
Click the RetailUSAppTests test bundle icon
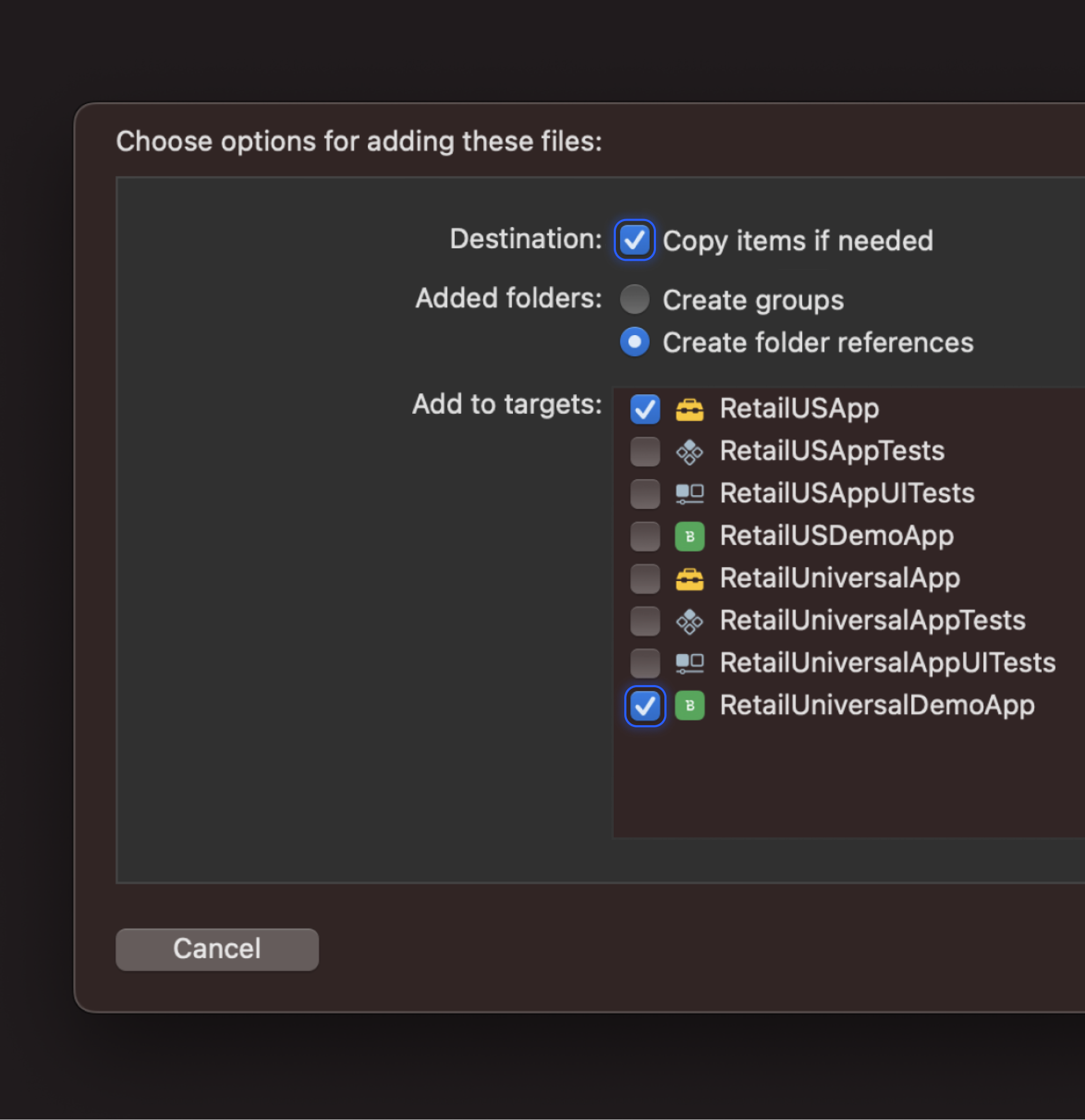pyautogui.click(x=689, y=451)
